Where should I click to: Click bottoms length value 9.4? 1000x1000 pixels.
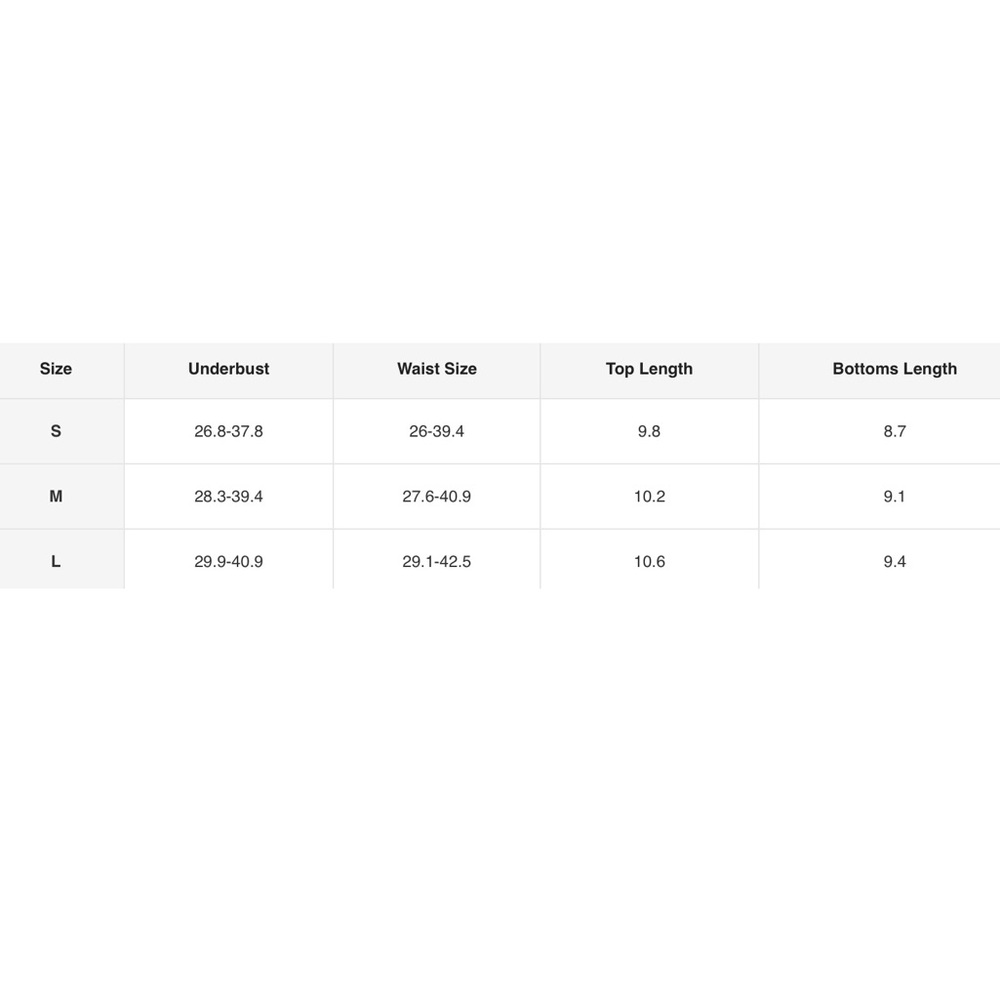point(895,561)
